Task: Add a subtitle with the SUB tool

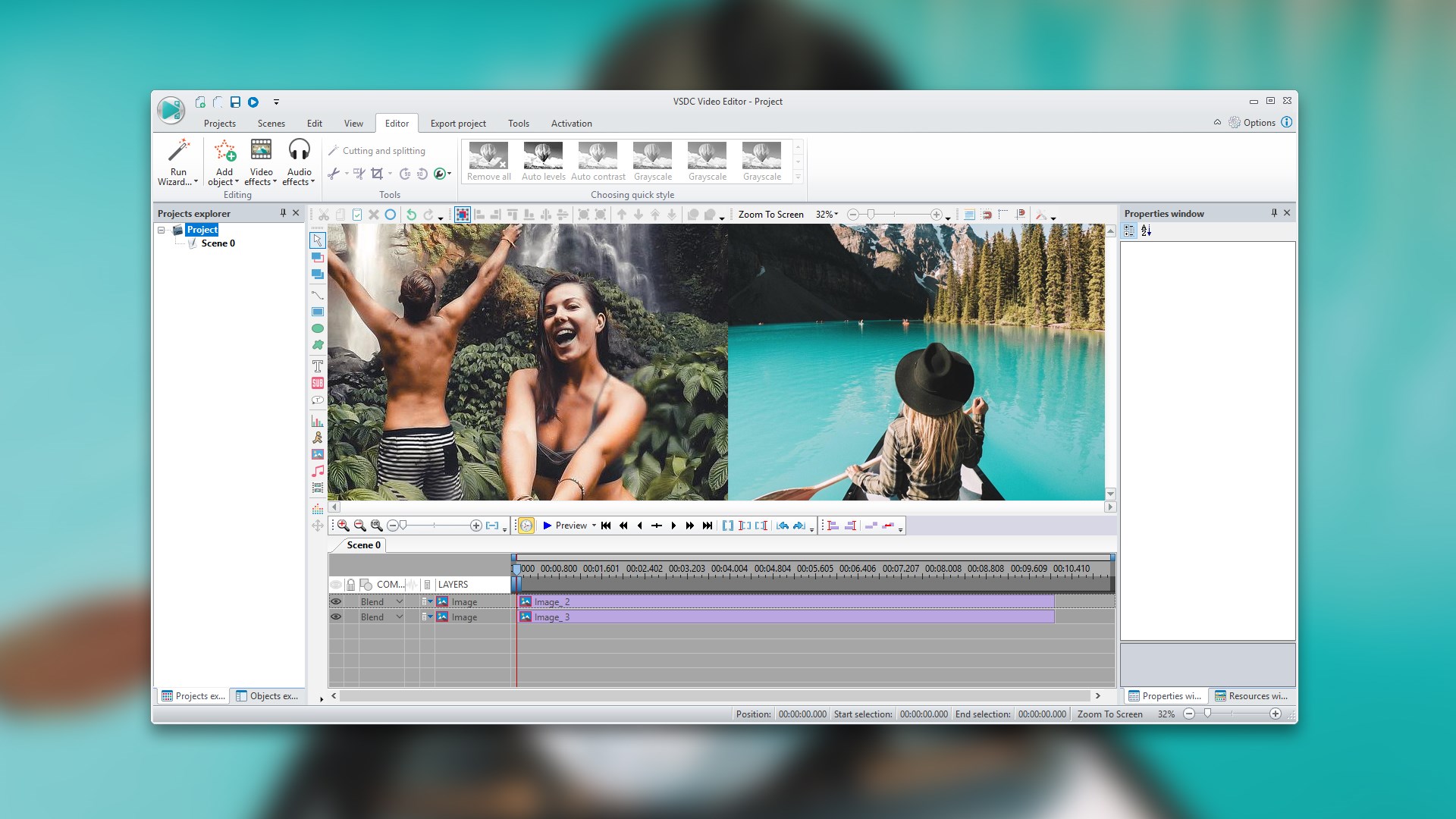Action: (318, 383)
